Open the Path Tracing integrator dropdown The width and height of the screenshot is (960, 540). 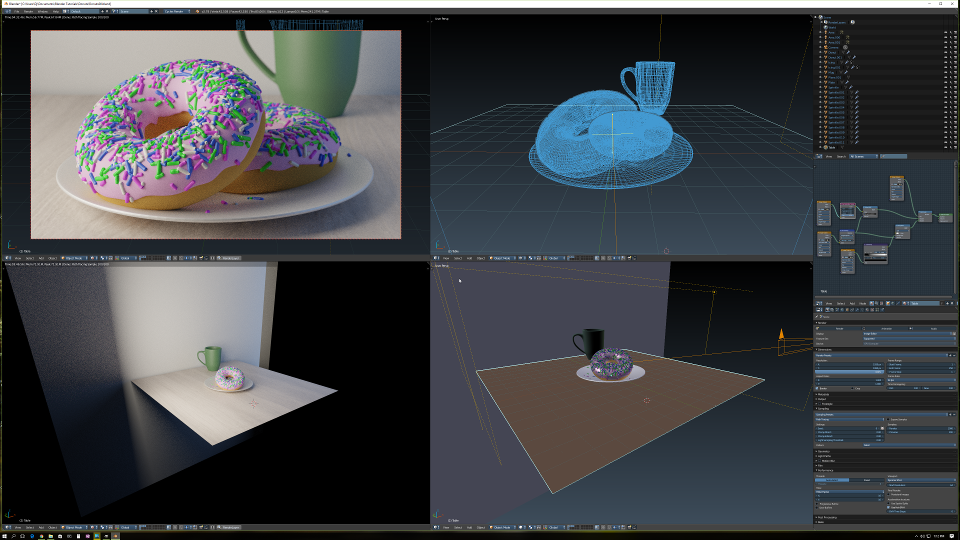point(849,419)
